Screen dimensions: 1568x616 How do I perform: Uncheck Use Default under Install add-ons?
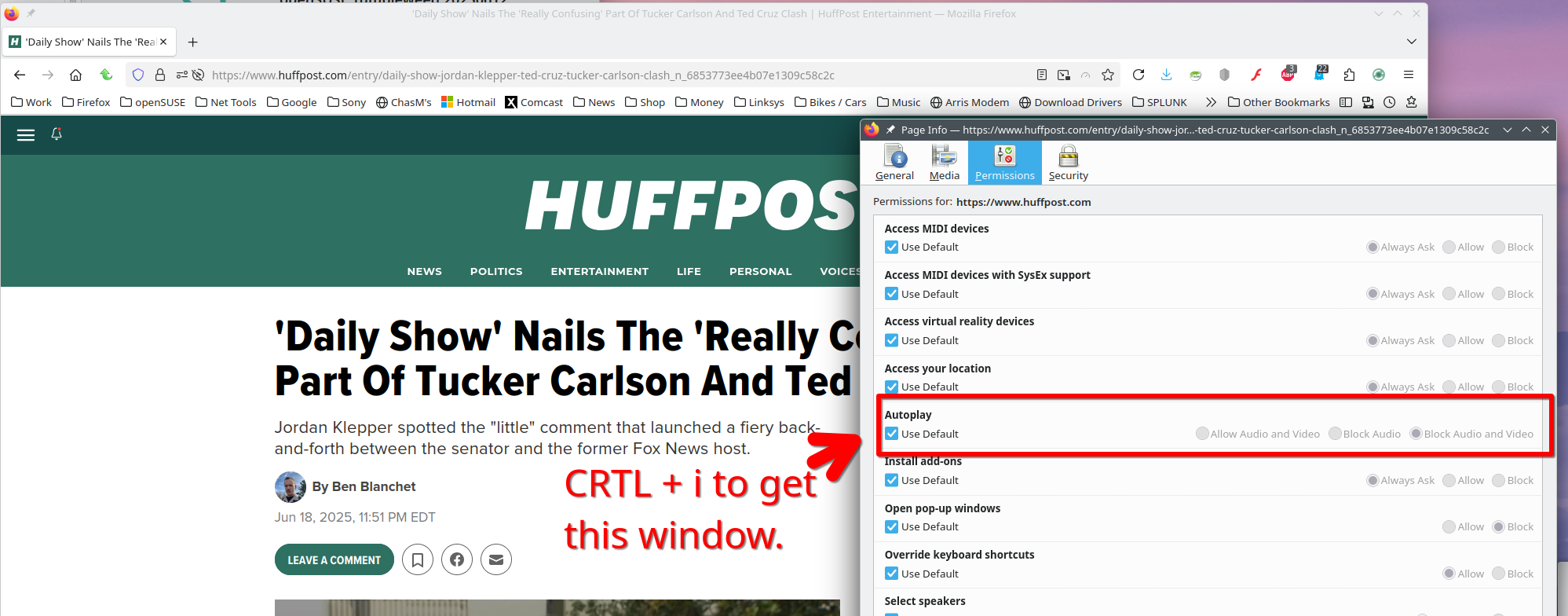click(892, 480)
